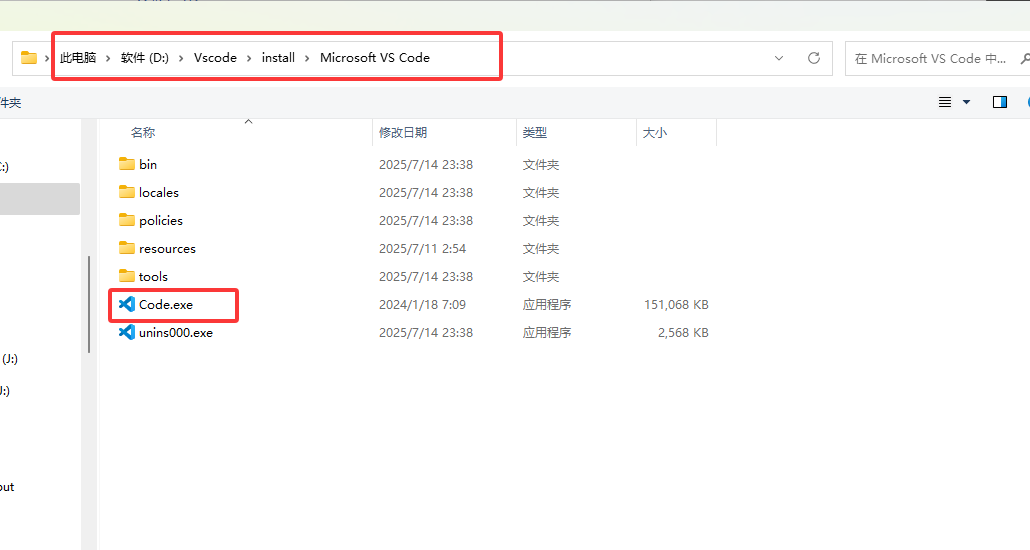This screenshot has width=1030, height=550.
Task: Open the view options dropdown arrow
Action: (966, 102)
